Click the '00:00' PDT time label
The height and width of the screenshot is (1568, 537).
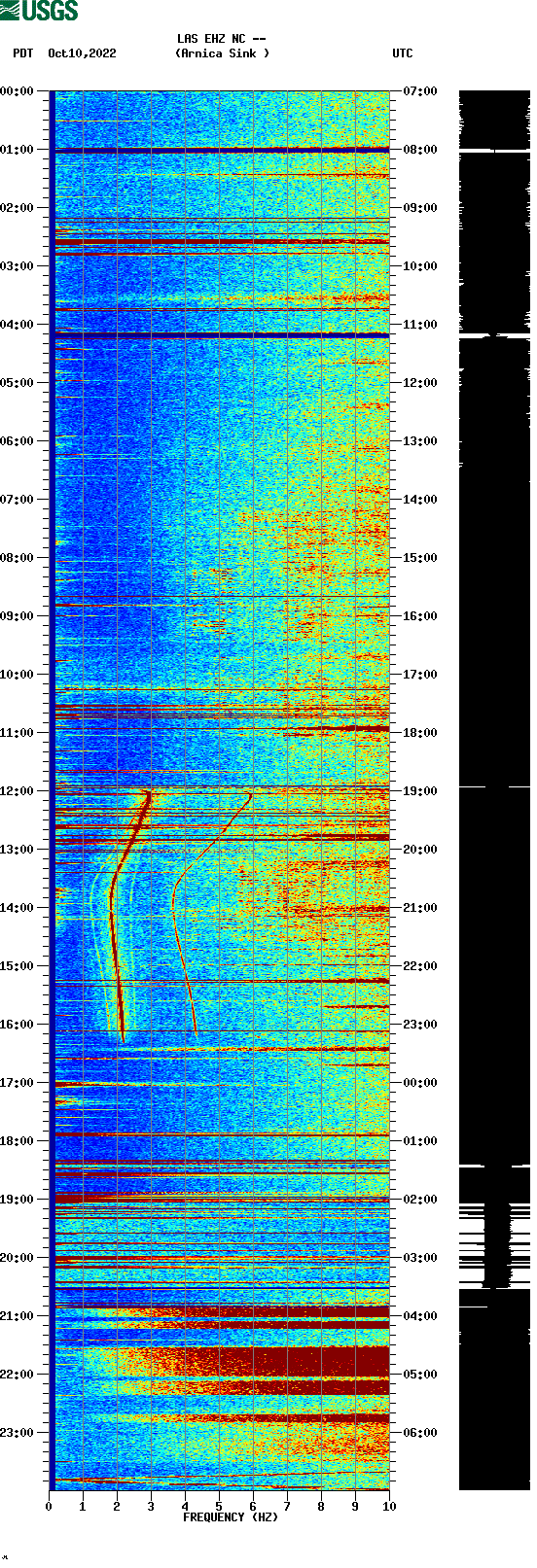[17, 91]
